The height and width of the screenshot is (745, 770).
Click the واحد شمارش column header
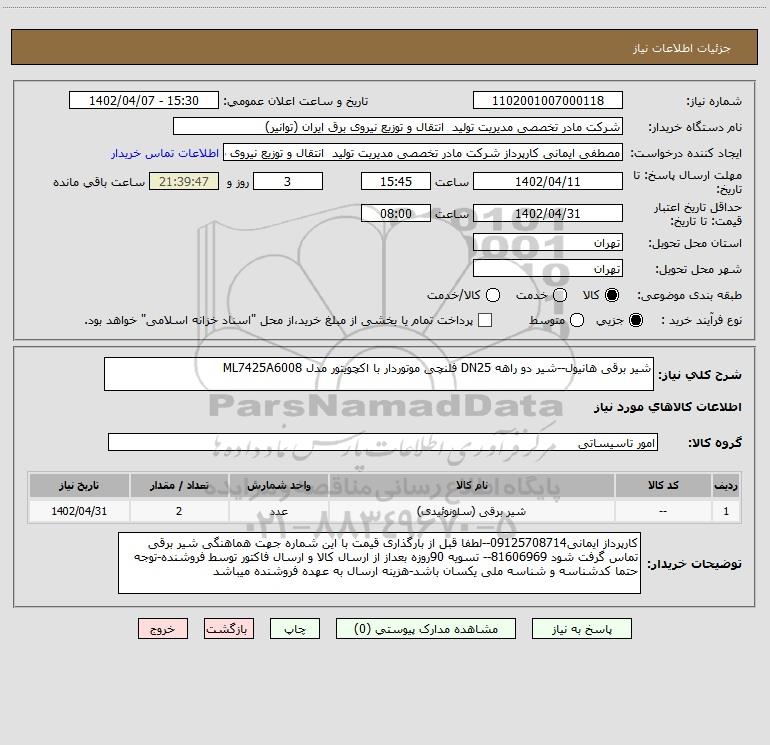coord(278,485)
